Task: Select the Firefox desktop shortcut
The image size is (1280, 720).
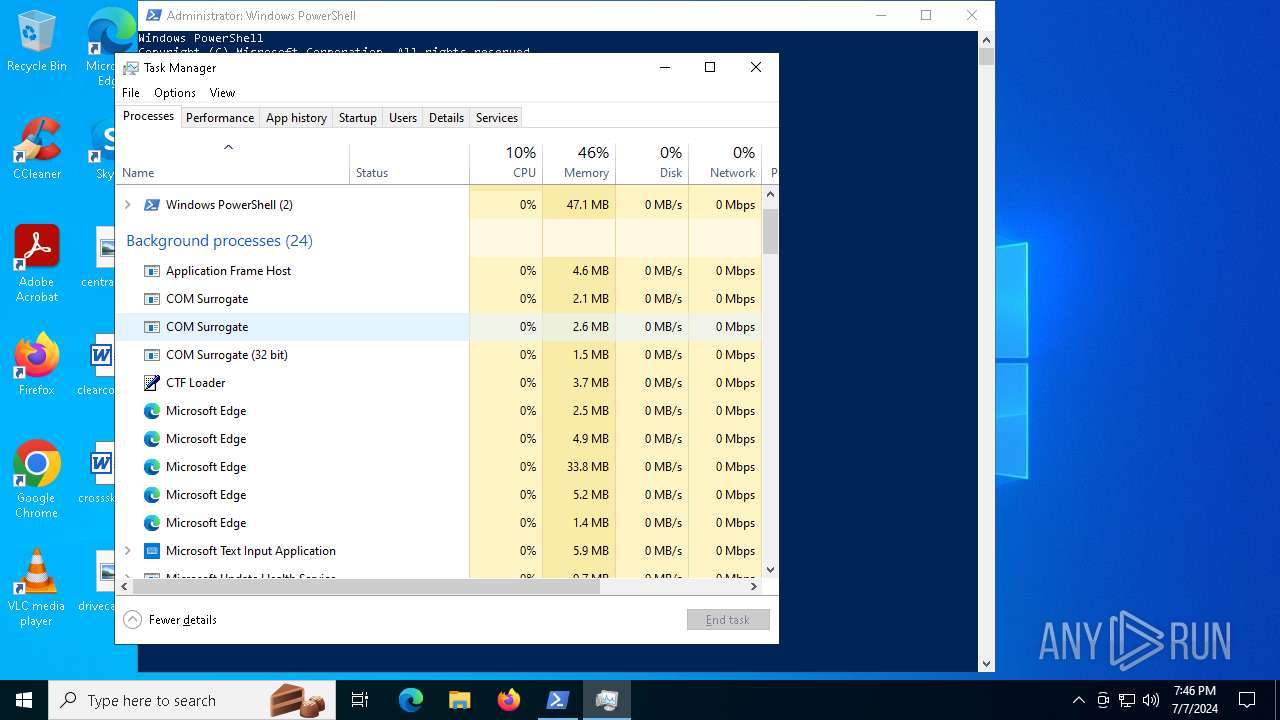Action: [37, 365]
